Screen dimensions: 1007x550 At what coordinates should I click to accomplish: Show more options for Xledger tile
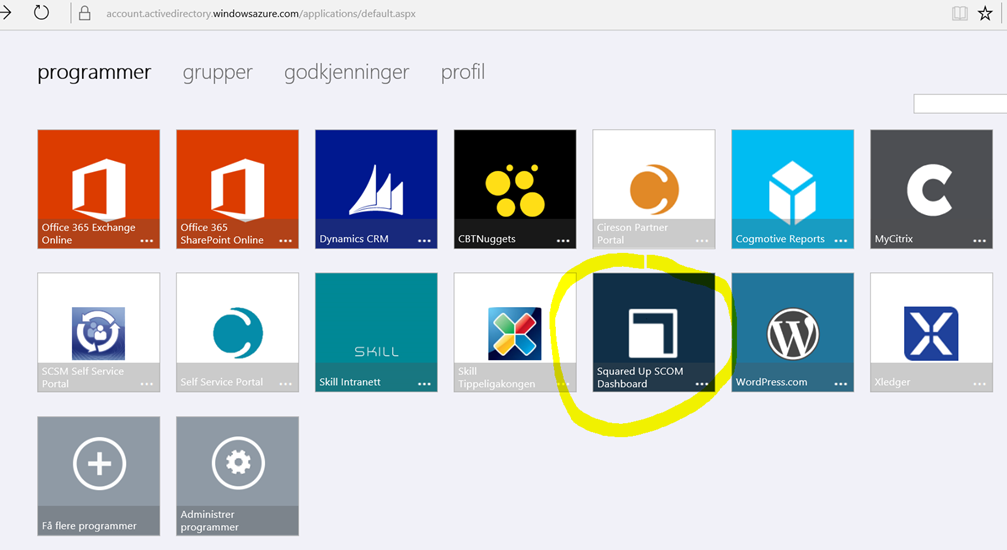click(979, 384)
